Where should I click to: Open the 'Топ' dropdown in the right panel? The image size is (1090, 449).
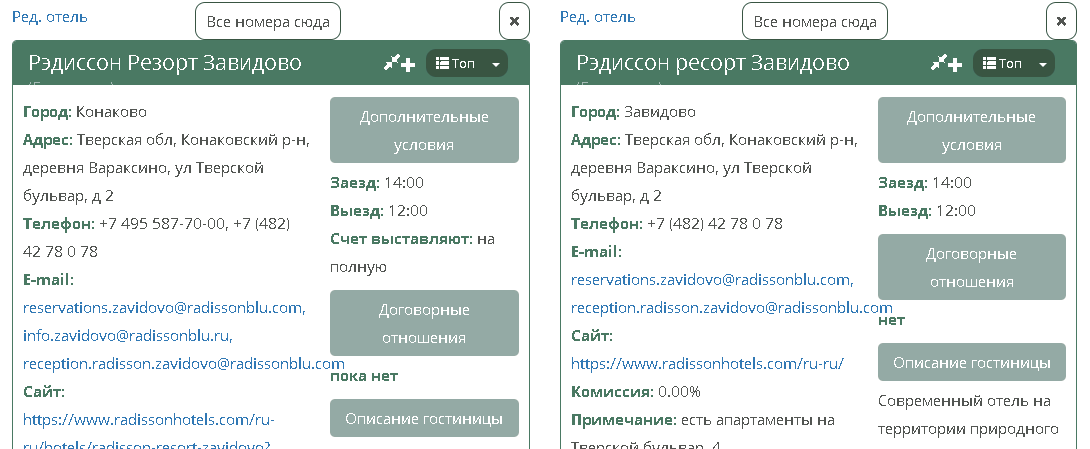click(x=1014, y=64)
